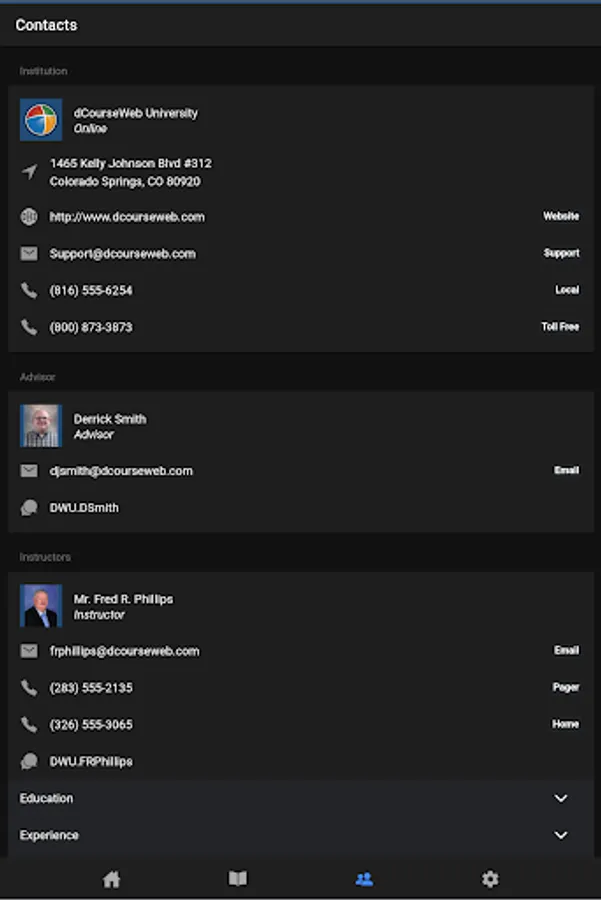
Task: Click the globe icon next to website URL
Action: [29, 217]
